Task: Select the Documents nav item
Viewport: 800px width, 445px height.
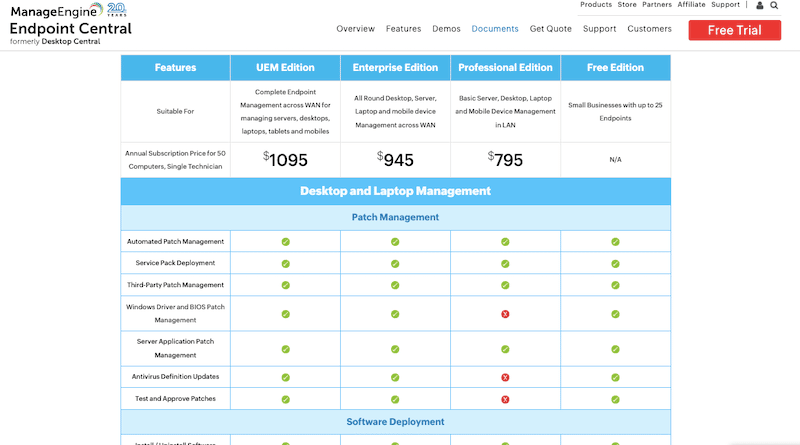Action: (495, 29)
